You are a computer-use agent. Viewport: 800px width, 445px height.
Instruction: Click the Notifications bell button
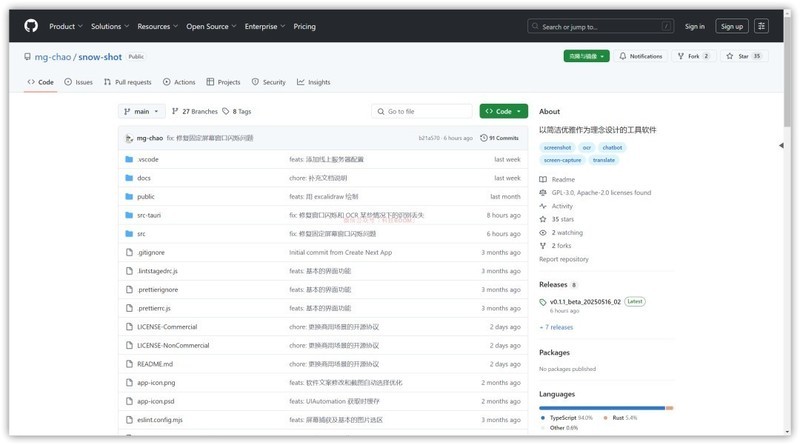tap(641, 56)
